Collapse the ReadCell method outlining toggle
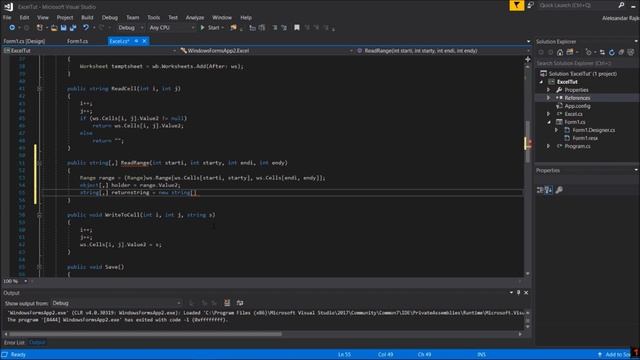Screen dimensions: 640x360 (x=39, y=89)
